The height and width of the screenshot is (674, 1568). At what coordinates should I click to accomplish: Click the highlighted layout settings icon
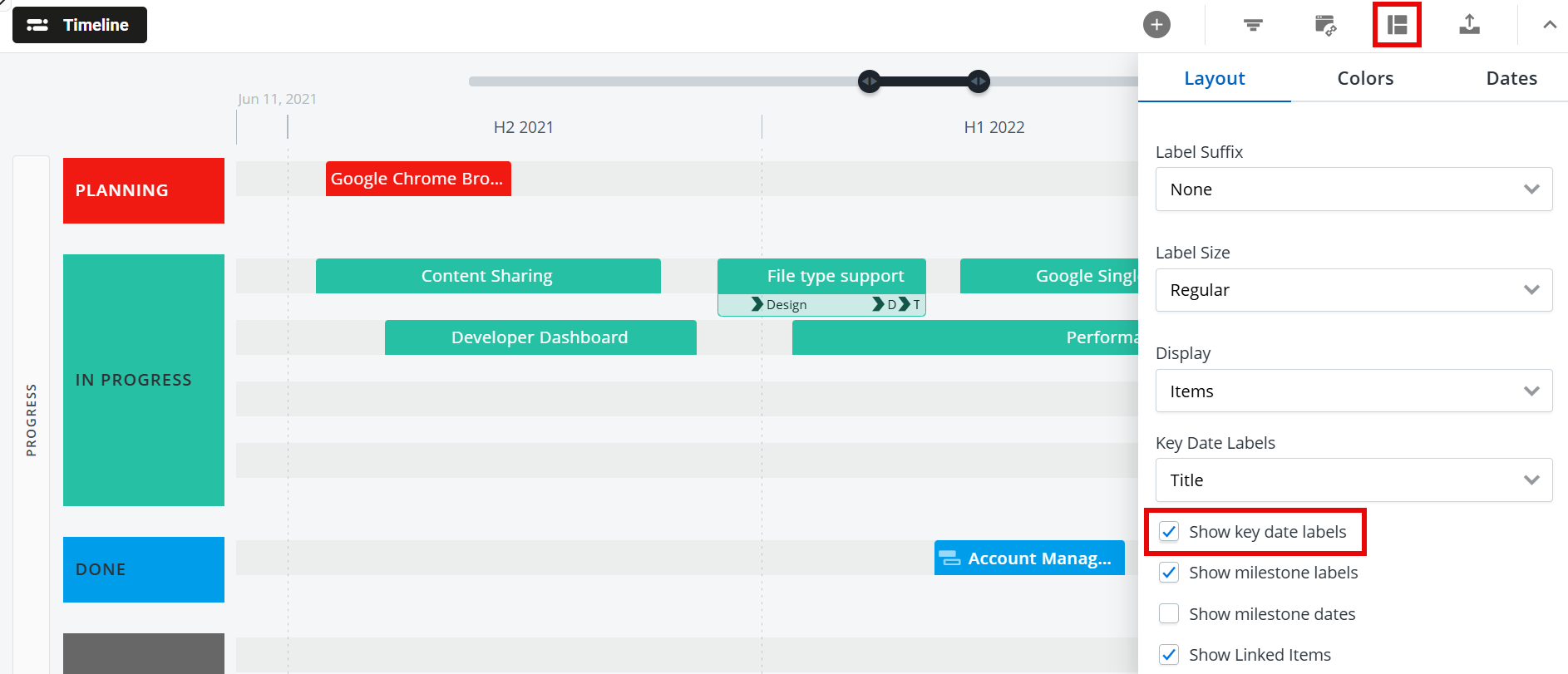pos(1397,25)
